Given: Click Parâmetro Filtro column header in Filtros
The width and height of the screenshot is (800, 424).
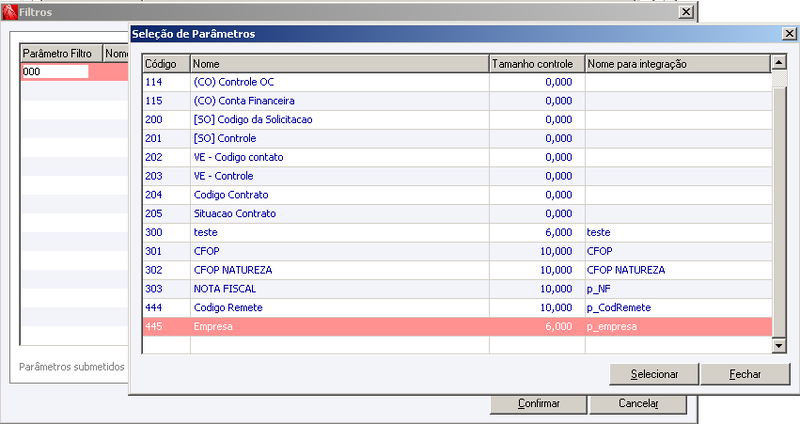Looking at the screenshot, I should (61, 54).
